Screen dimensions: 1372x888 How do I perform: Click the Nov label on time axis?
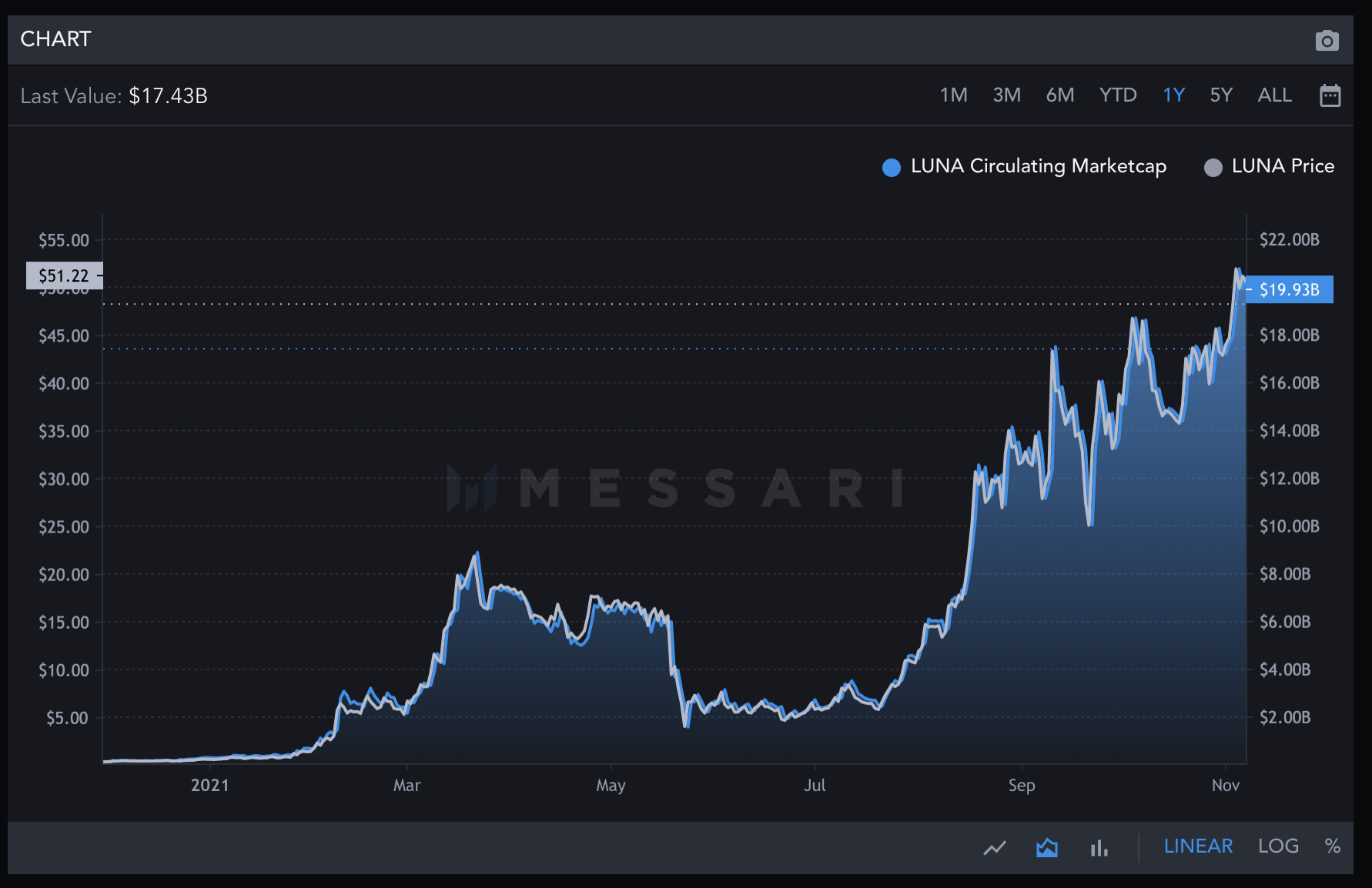click(1226, 786)
